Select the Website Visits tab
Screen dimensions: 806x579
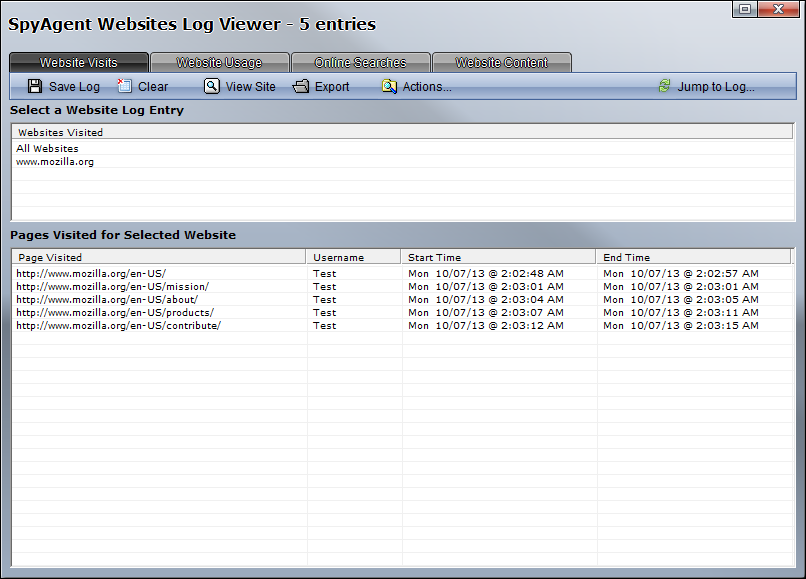click(x=79, y=63)
